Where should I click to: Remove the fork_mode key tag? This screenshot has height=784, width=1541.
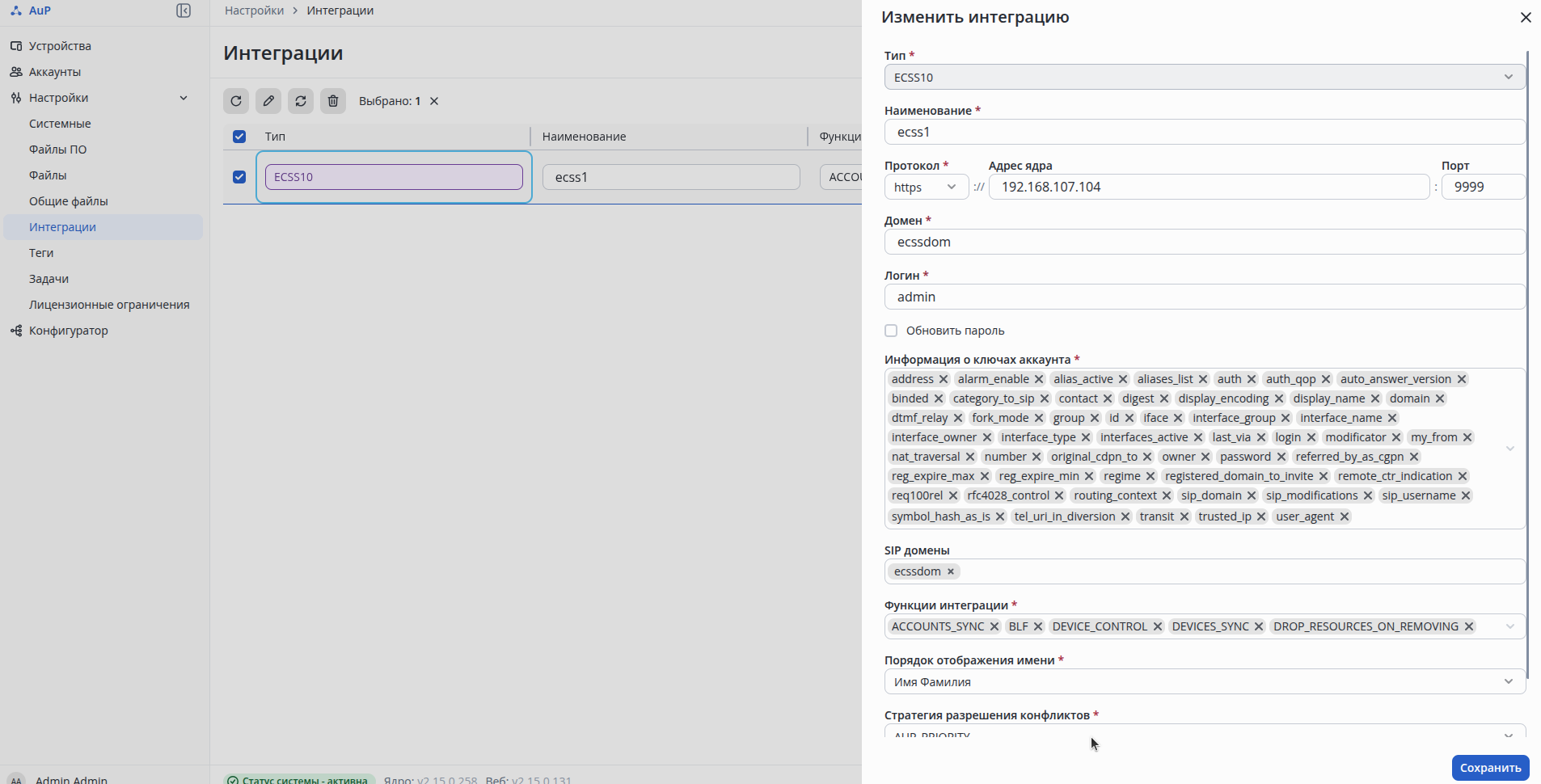tap(1039, 418)
